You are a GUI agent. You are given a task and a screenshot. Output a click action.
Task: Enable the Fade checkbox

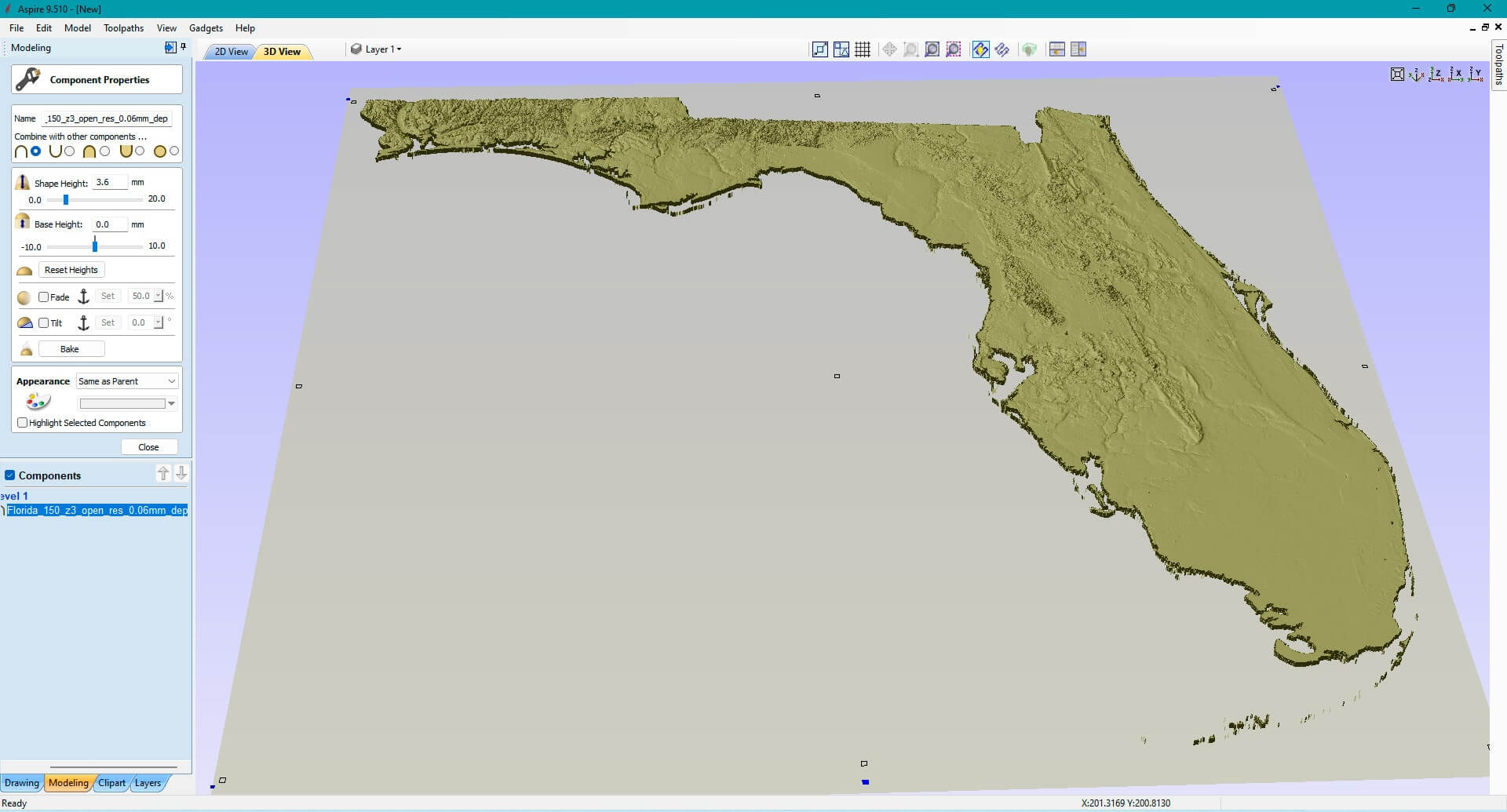pos(44,297)
